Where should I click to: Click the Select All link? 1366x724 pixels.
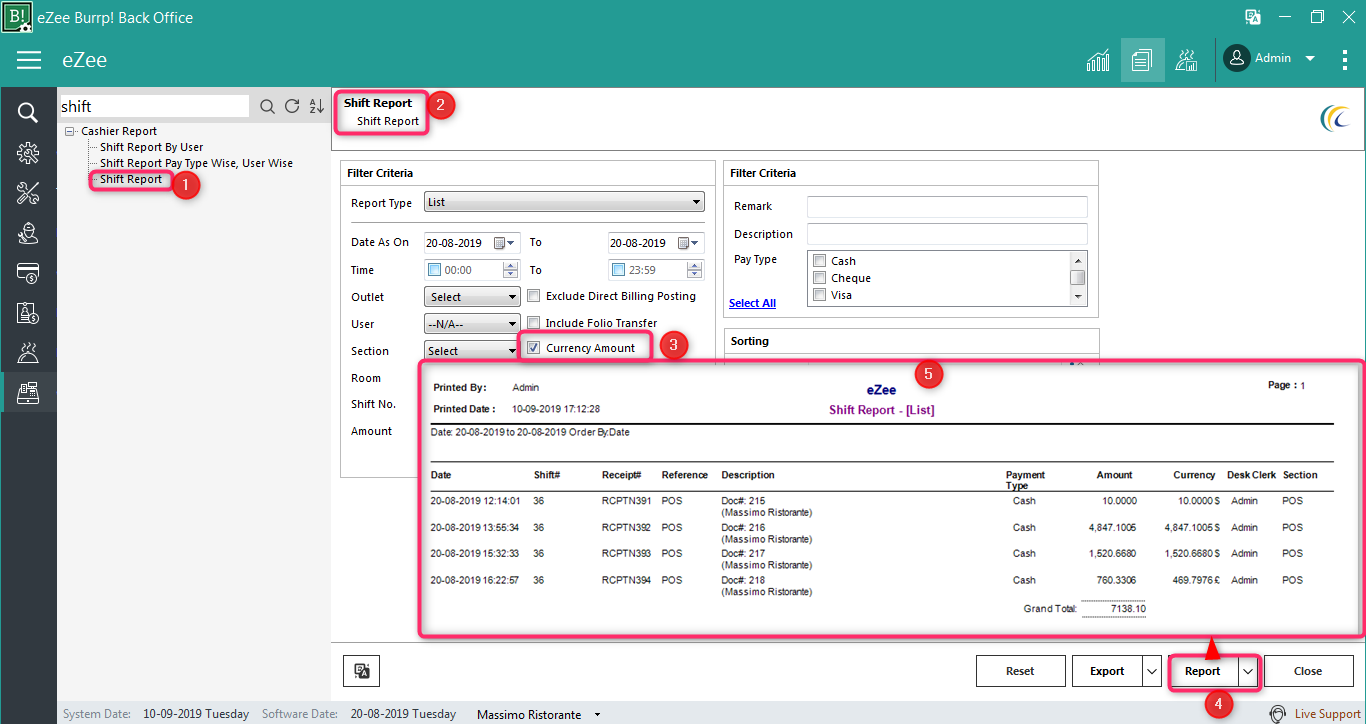(x=752, y=303)
